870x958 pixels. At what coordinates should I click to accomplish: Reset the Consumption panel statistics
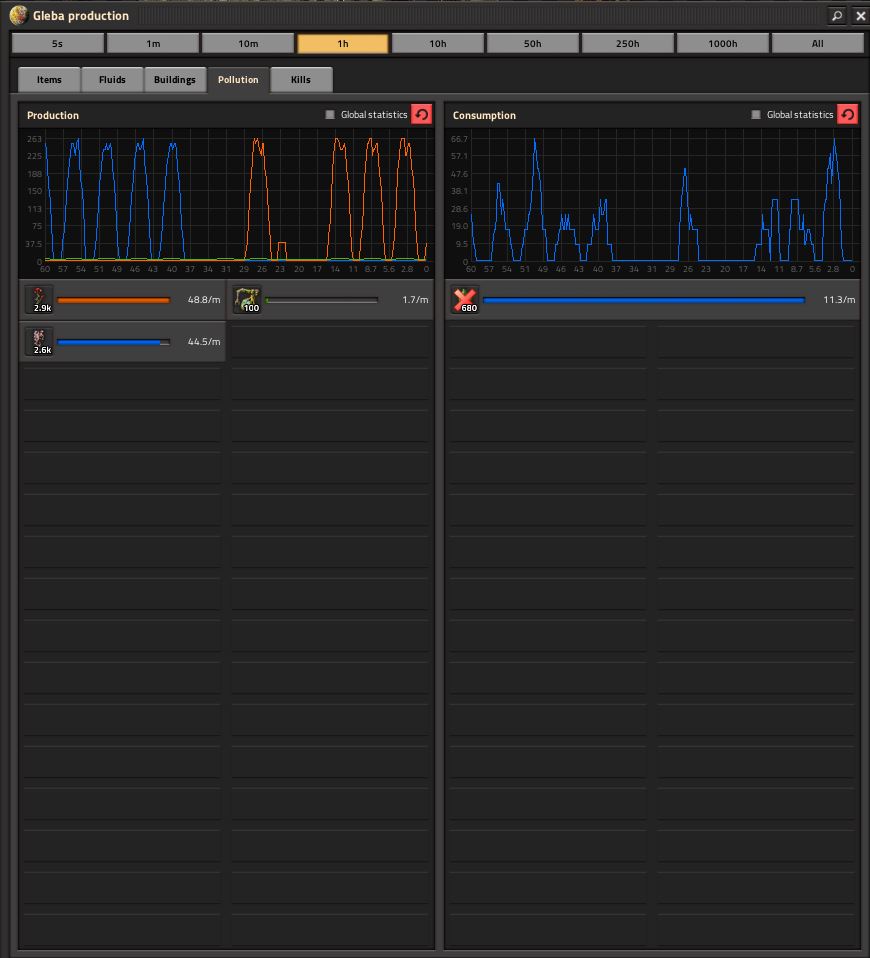pyautogui.click(x=848, y=115)
